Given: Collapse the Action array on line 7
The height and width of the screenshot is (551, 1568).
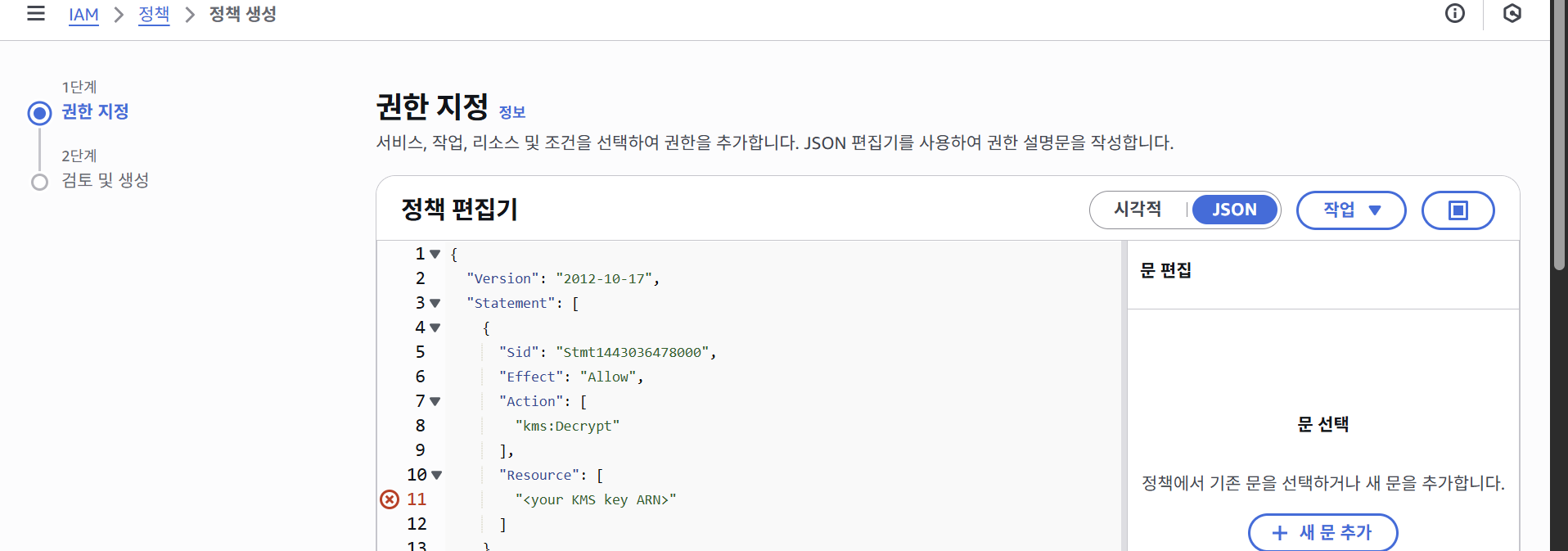Looking at the screenshot, I should coord(435,401).
